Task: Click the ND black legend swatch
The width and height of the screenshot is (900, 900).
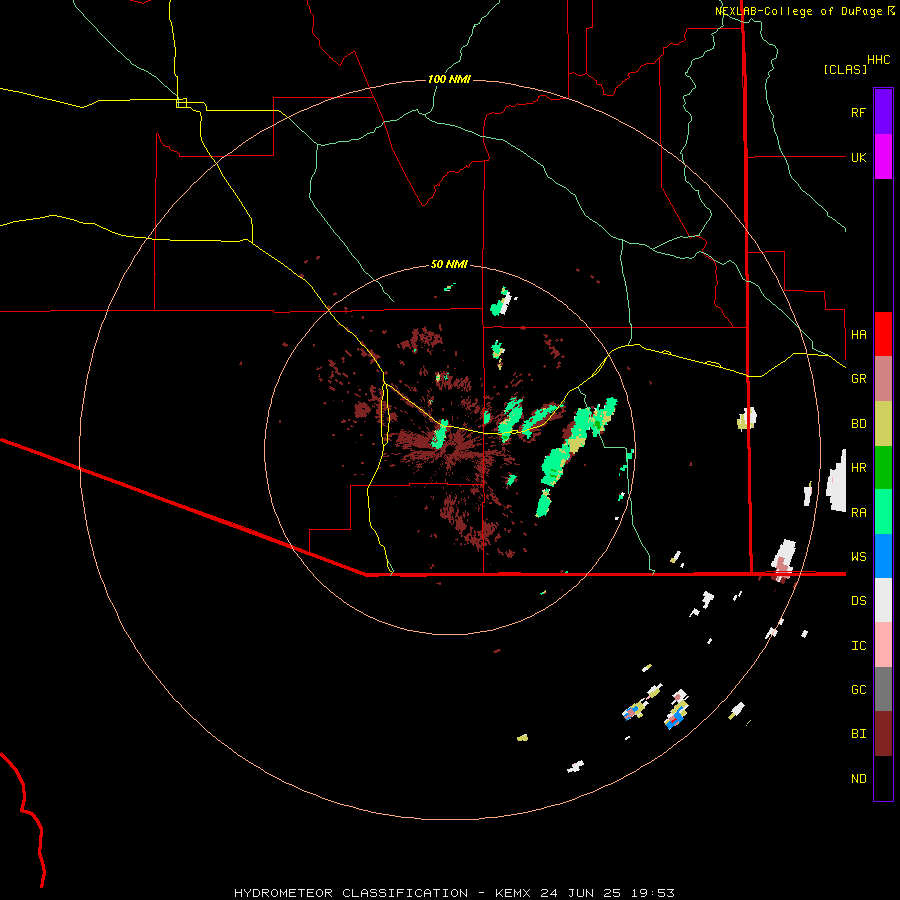Action: [883, 778]
